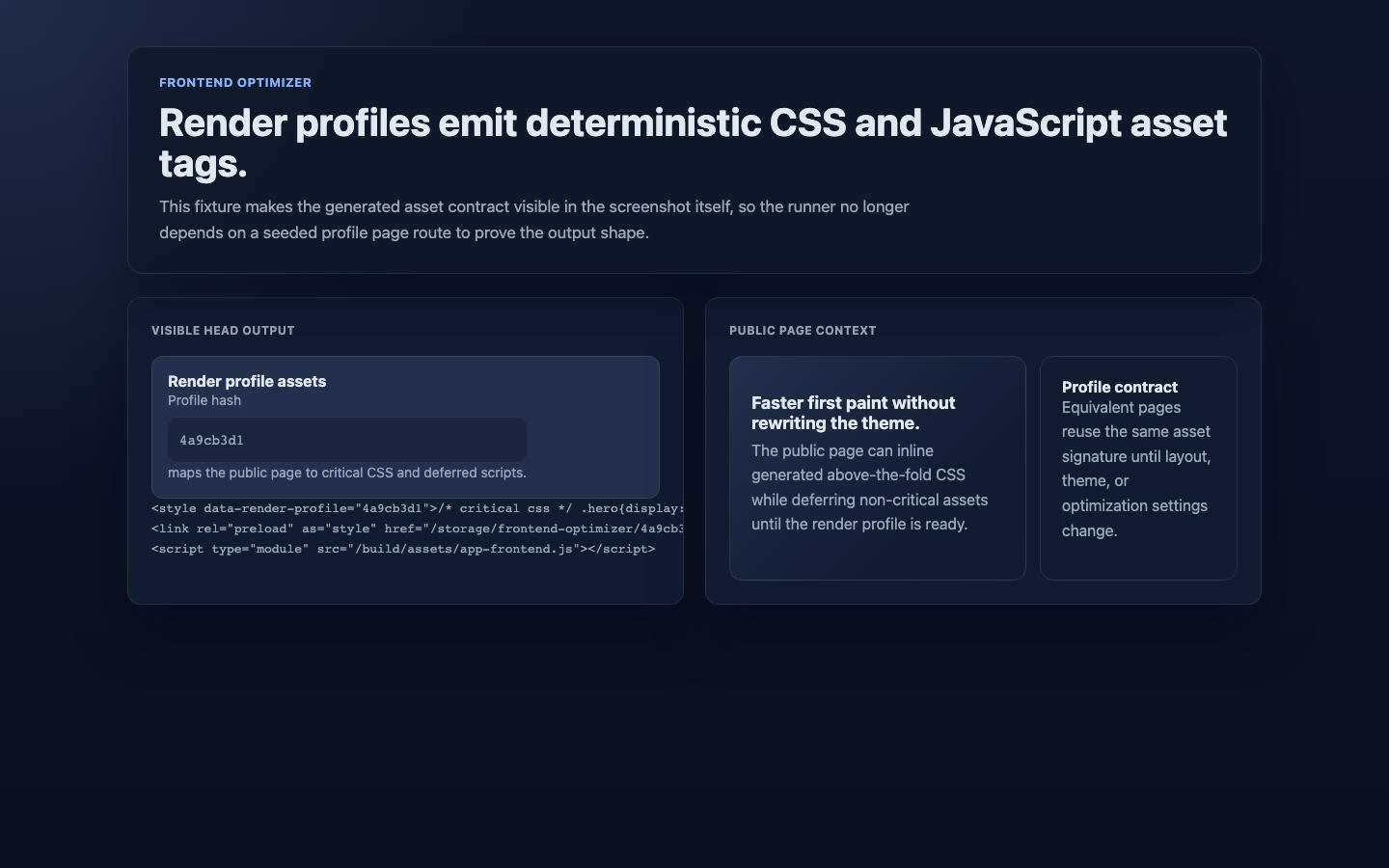Click the 'Equivalent pages reuse' description text
Image resolution: width=1389 pixels, height=868 pixels.
(x=1136, y=469)
